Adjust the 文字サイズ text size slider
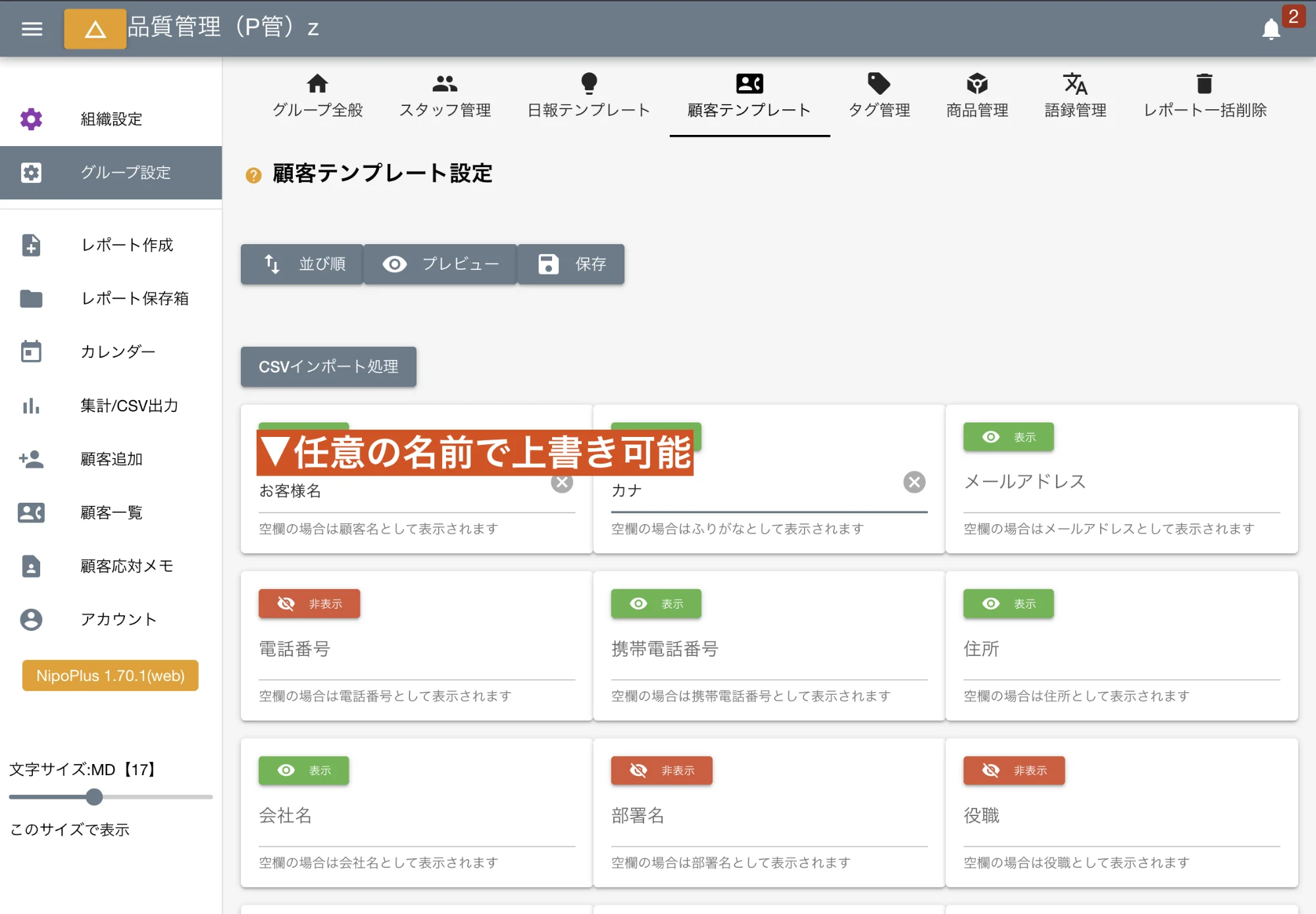Viewport: 1316px width, 914px height. coord(95,798)
